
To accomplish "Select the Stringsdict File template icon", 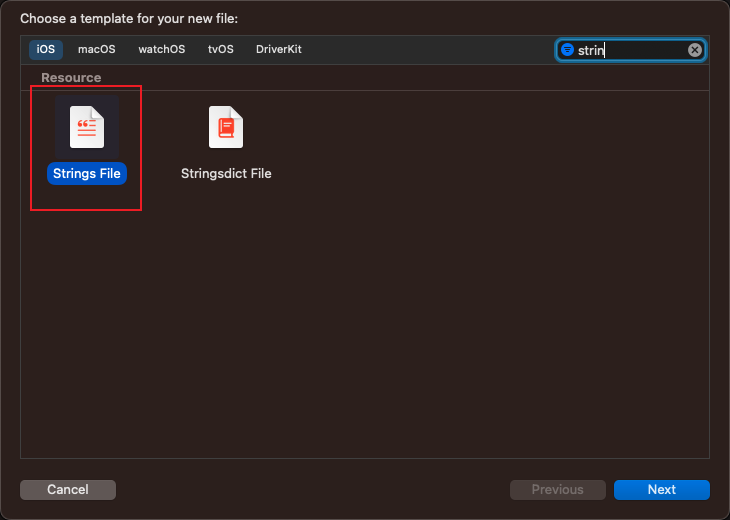I will (x=226, y=127).
